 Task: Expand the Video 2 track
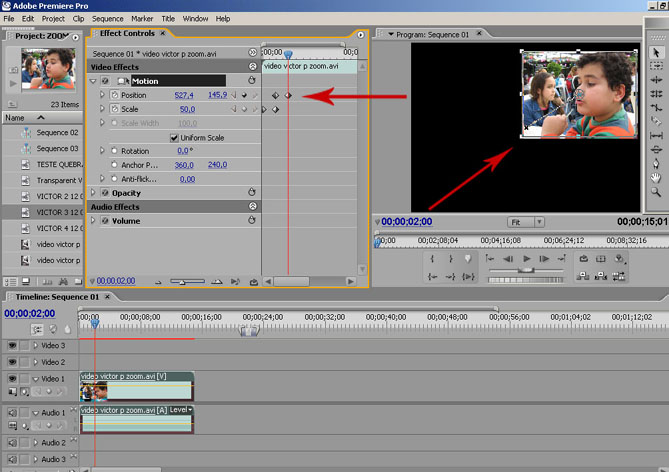coord(36,362)
